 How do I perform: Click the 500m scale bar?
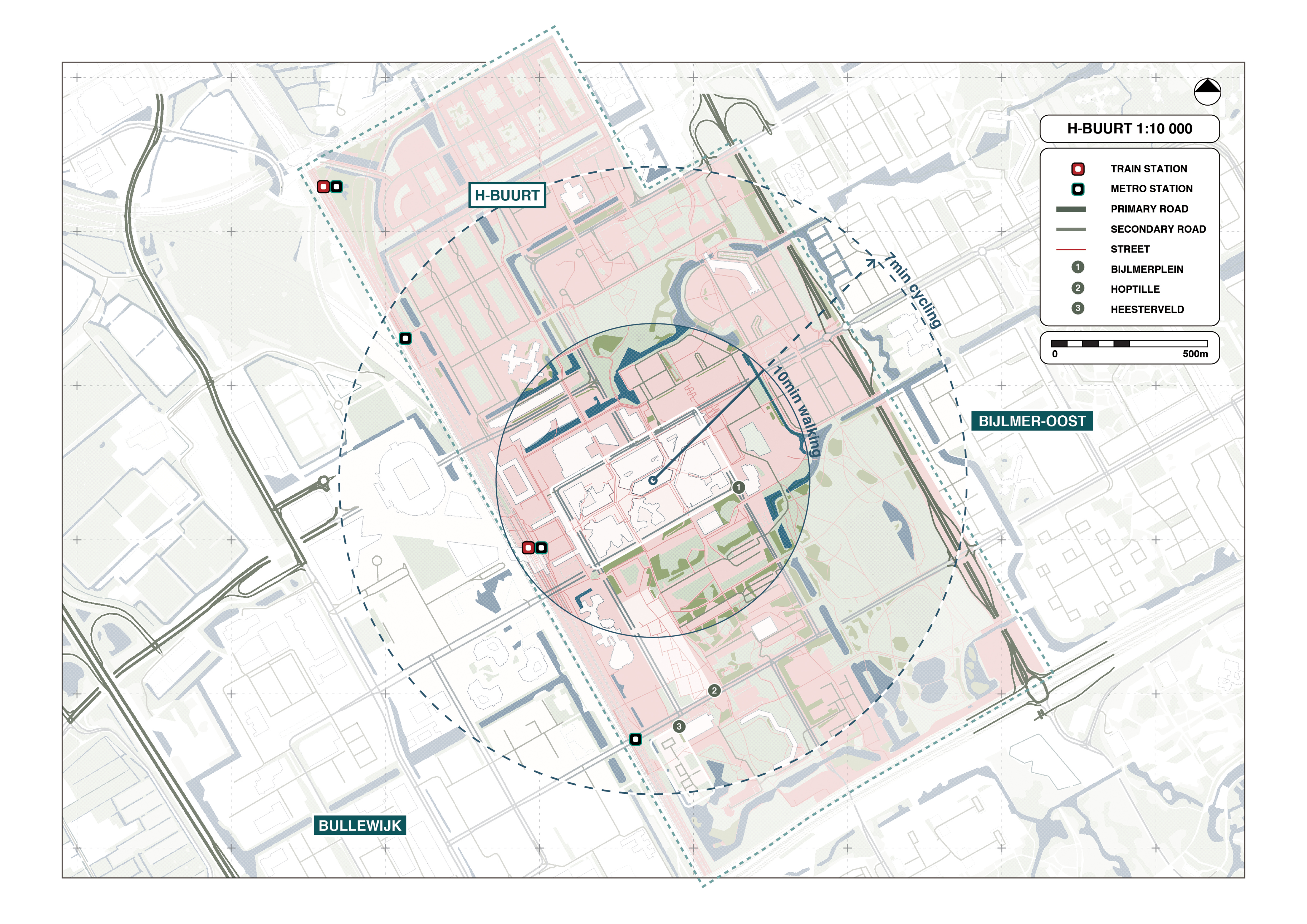[x=1129, y=344]
